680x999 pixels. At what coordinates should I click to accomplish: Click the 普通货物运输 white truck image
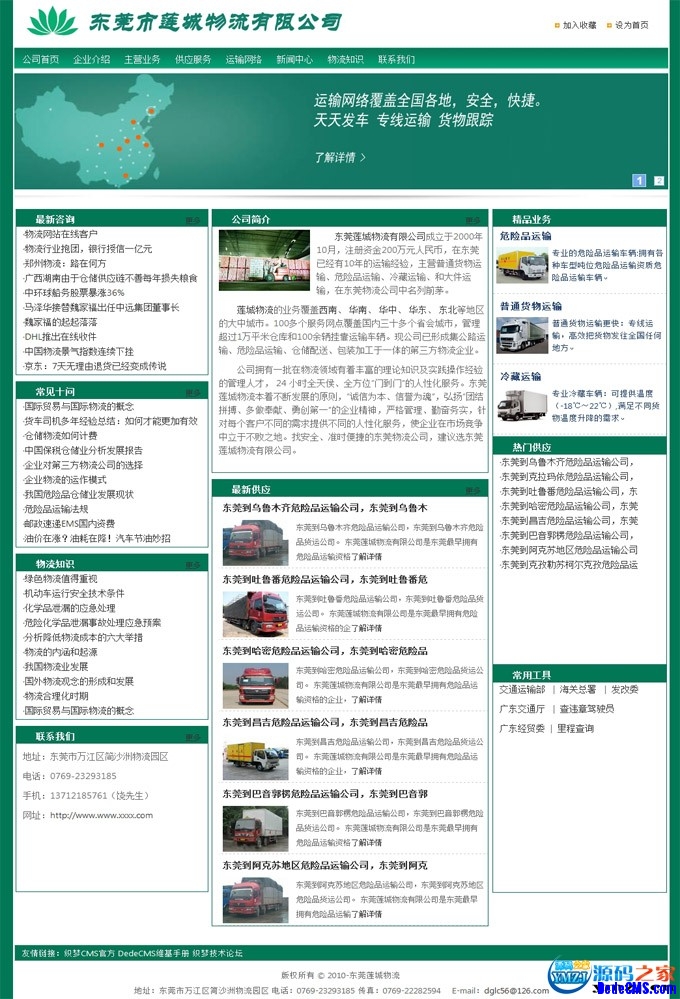522,335
